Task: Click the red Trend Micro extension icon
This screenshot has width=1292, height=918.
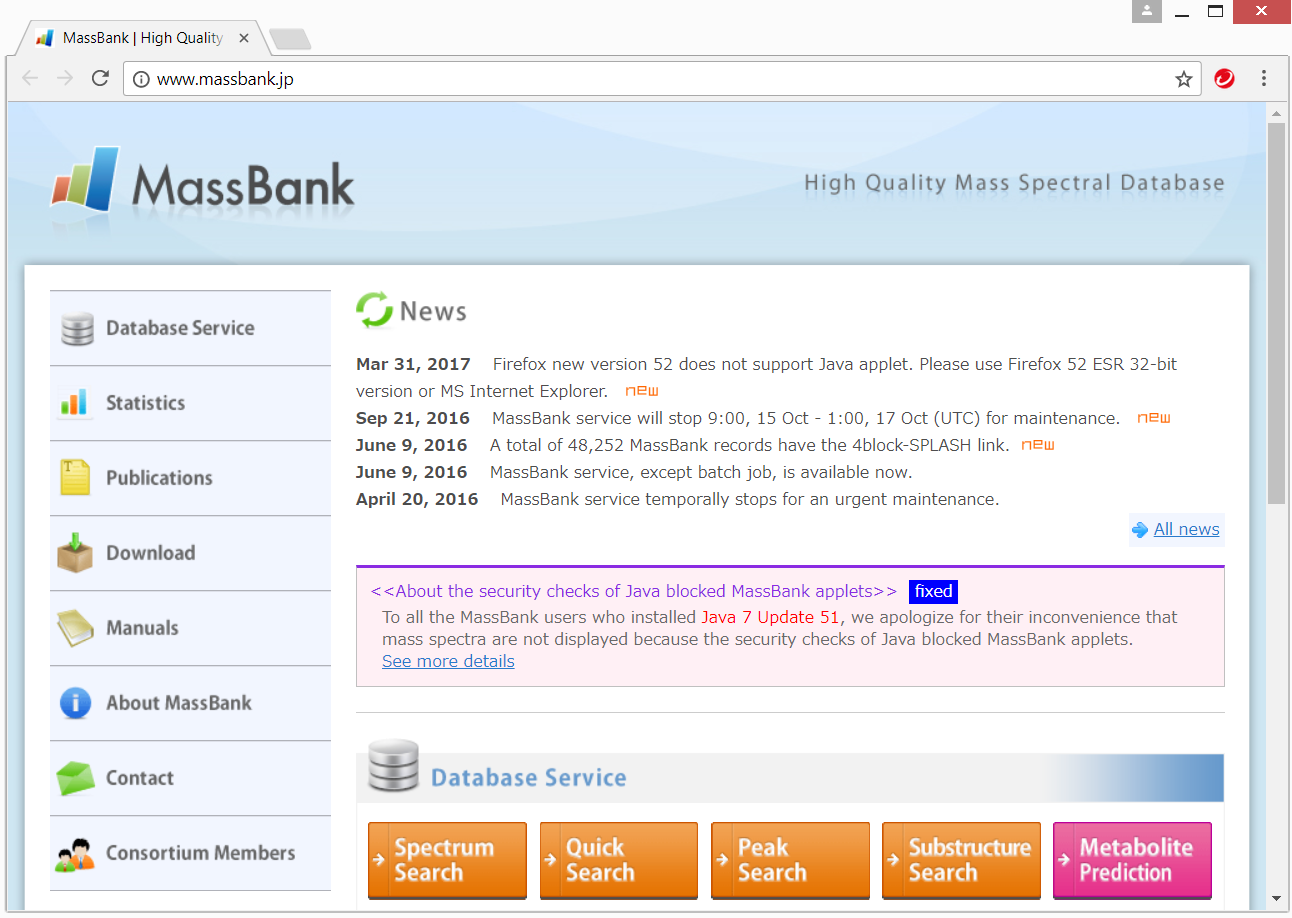Action: pos(1224,79)
